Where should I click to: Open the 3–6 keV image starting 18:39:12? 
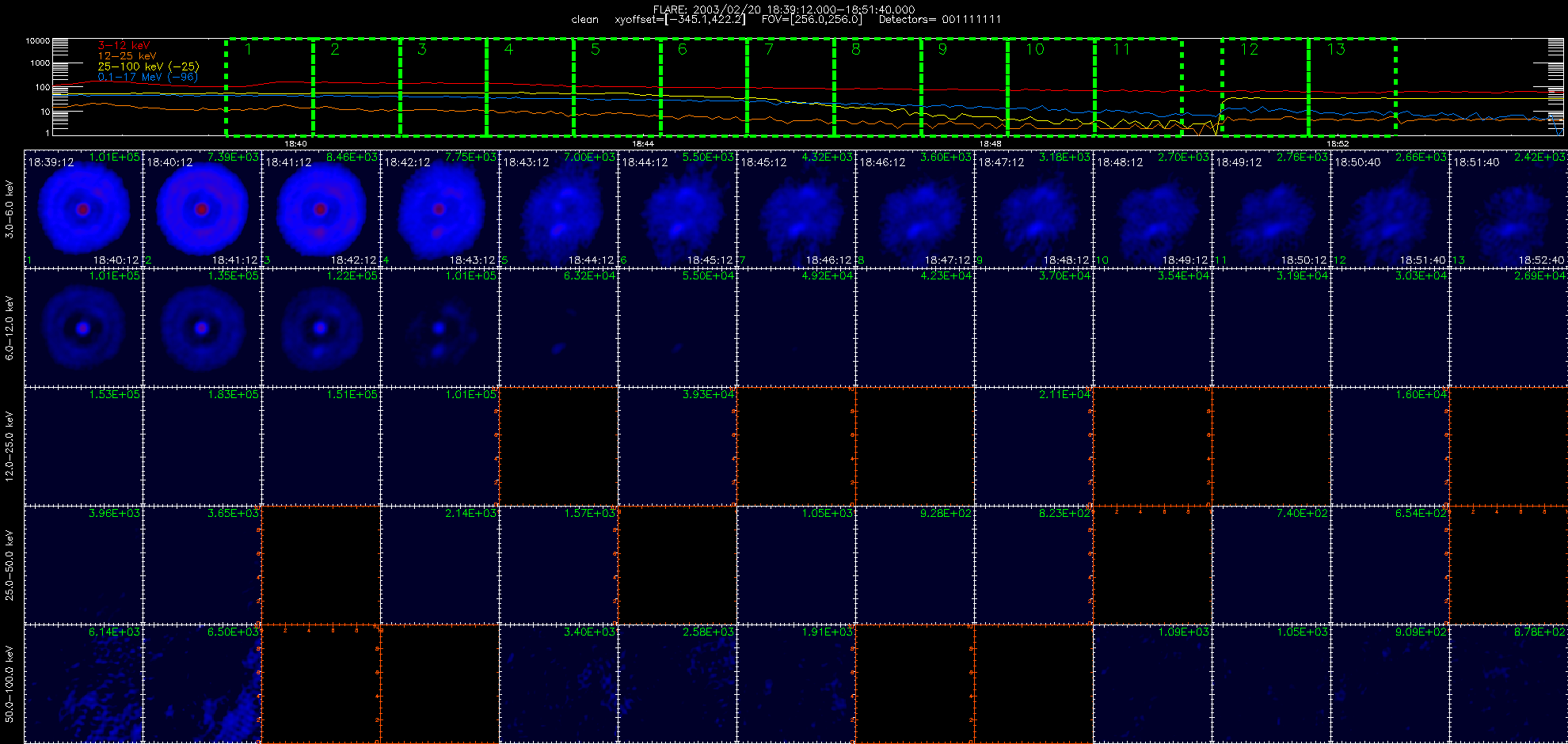(x=83, y=209)
